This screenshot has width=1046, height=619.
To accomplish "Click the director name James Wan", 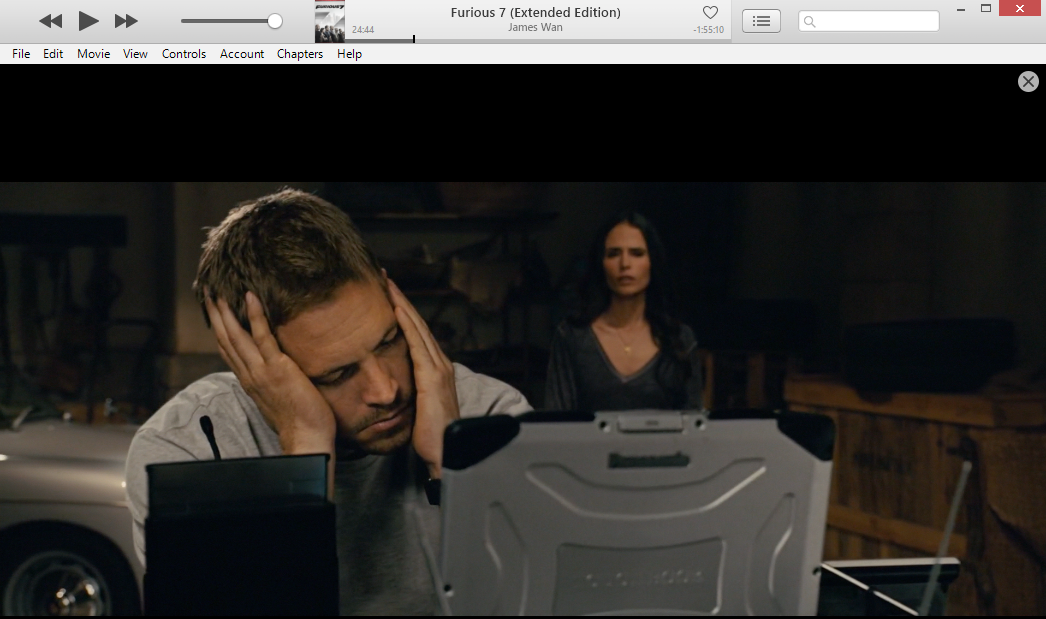I will (536, 27).
